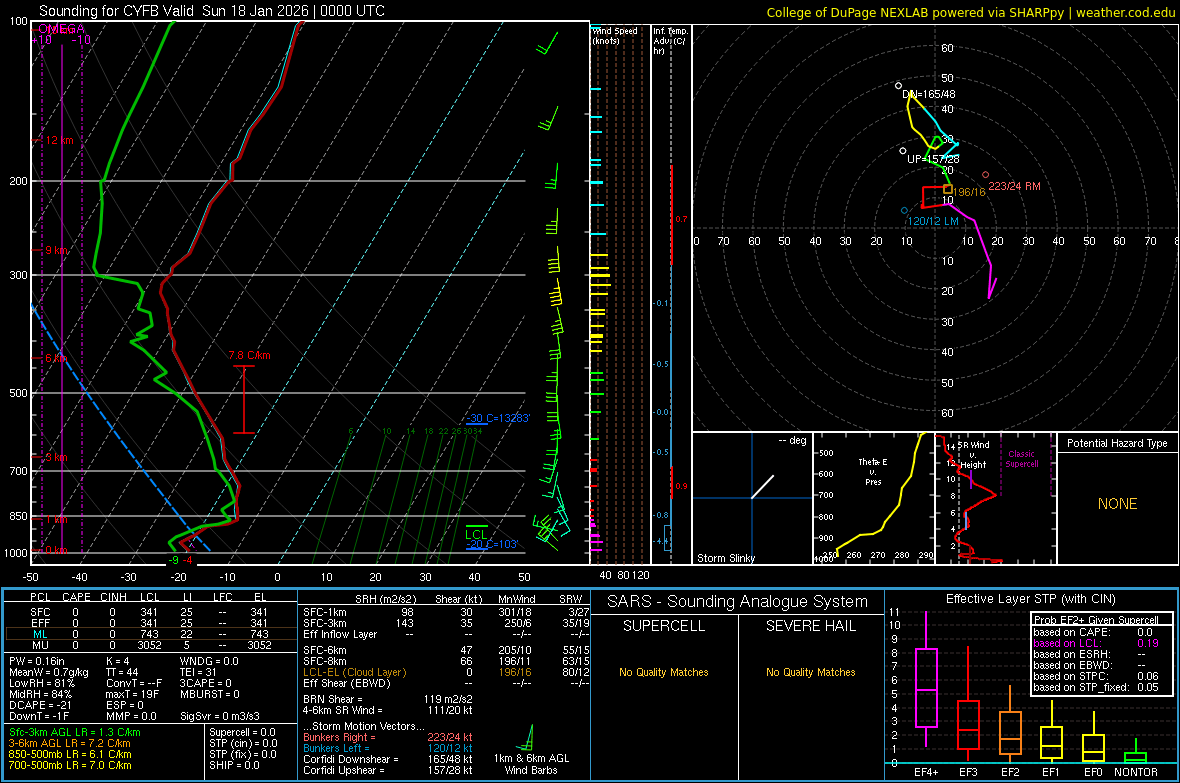
Task: Click the SUPERCELL column heading
Action: point(664,626)
